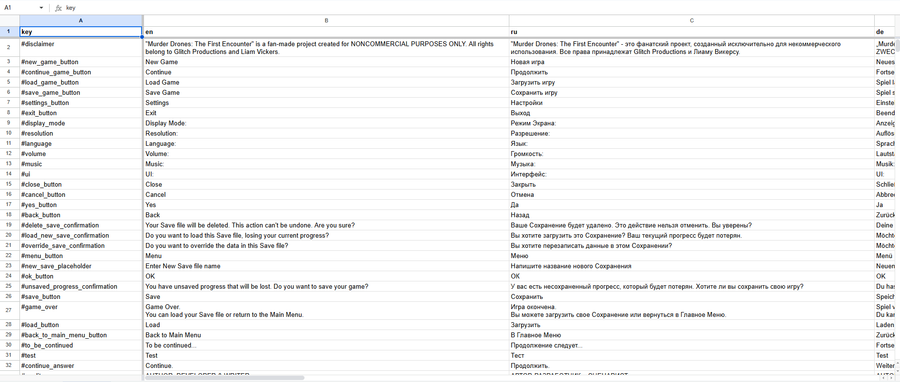The width and height of the screenshot is (900, 382).
Task: Select the Russian 'Настройки' cell
Action: coord(691,103)
